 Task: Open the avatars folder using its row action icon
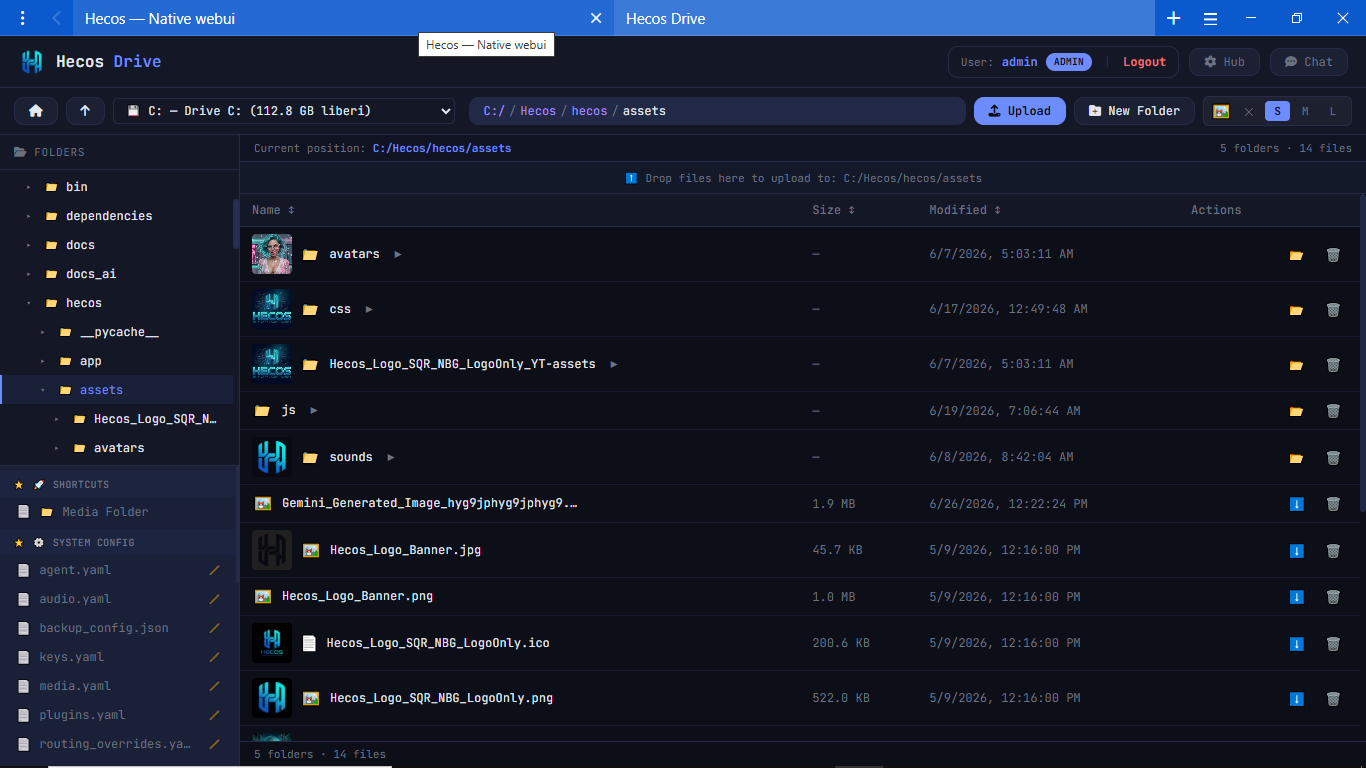click(x=1296, y=255)
